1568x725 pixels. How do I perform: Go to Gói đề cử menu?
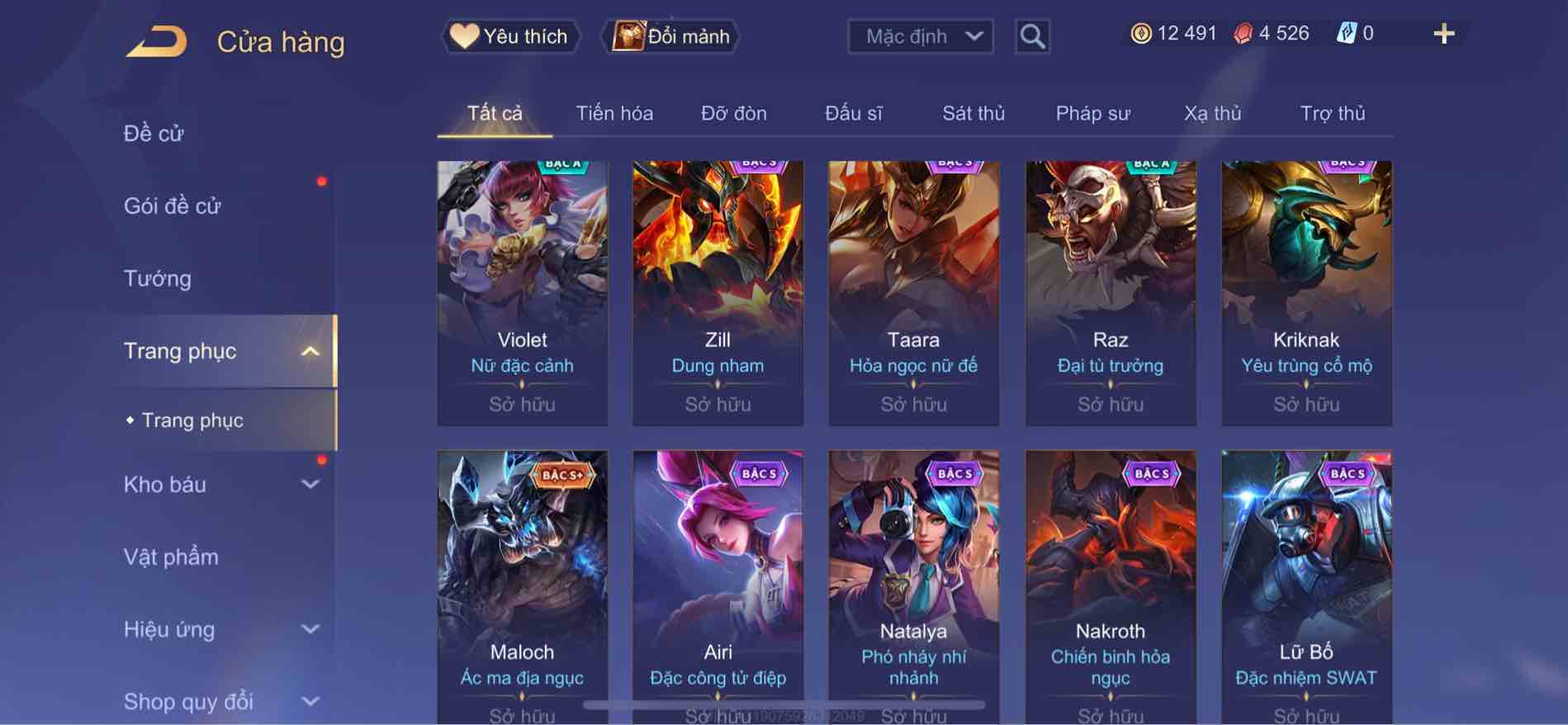coord(173,206)
